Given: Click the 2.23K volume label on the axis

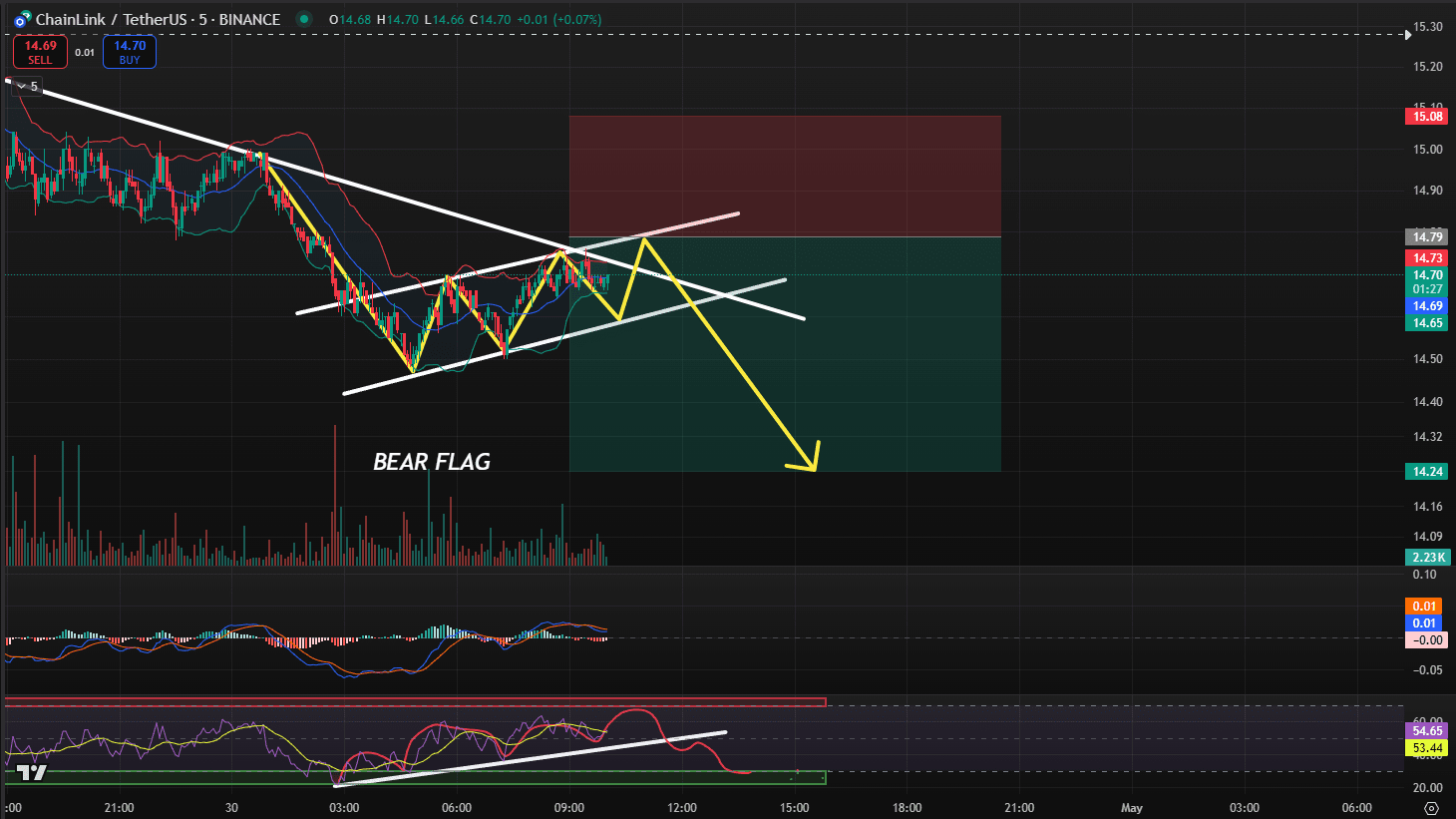Looking at the screenshot, I should pyautogui.click(x=1427, y=558).
